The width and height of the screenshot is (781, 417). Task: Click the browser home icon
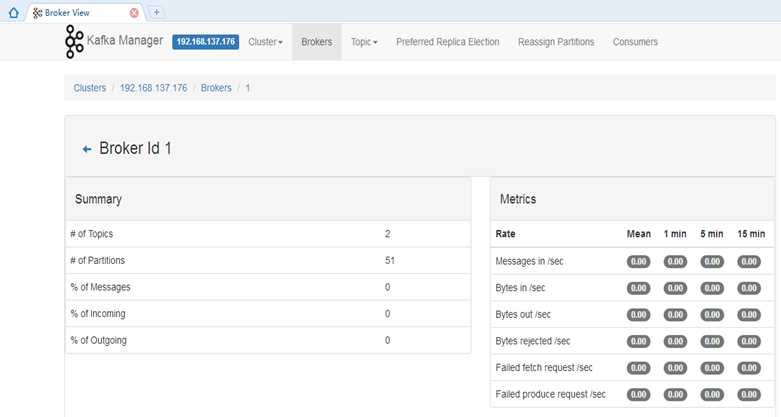click(x=13, y=13)
